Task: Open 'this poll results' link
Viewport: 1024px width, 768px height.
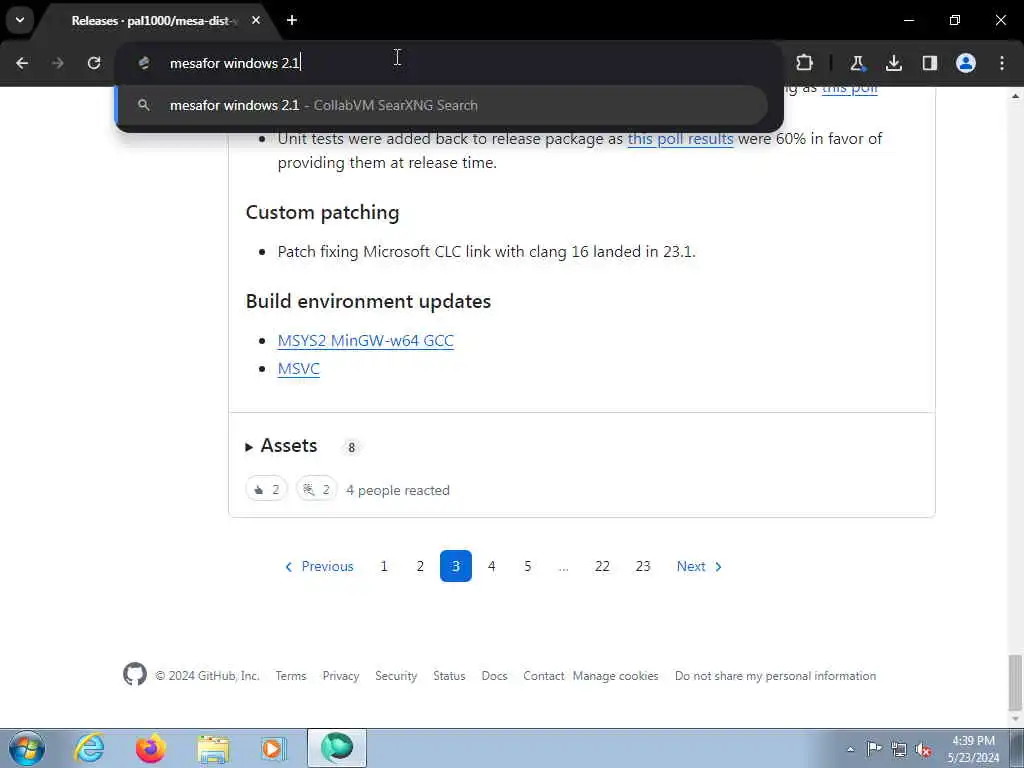Action: coord(680,138)
